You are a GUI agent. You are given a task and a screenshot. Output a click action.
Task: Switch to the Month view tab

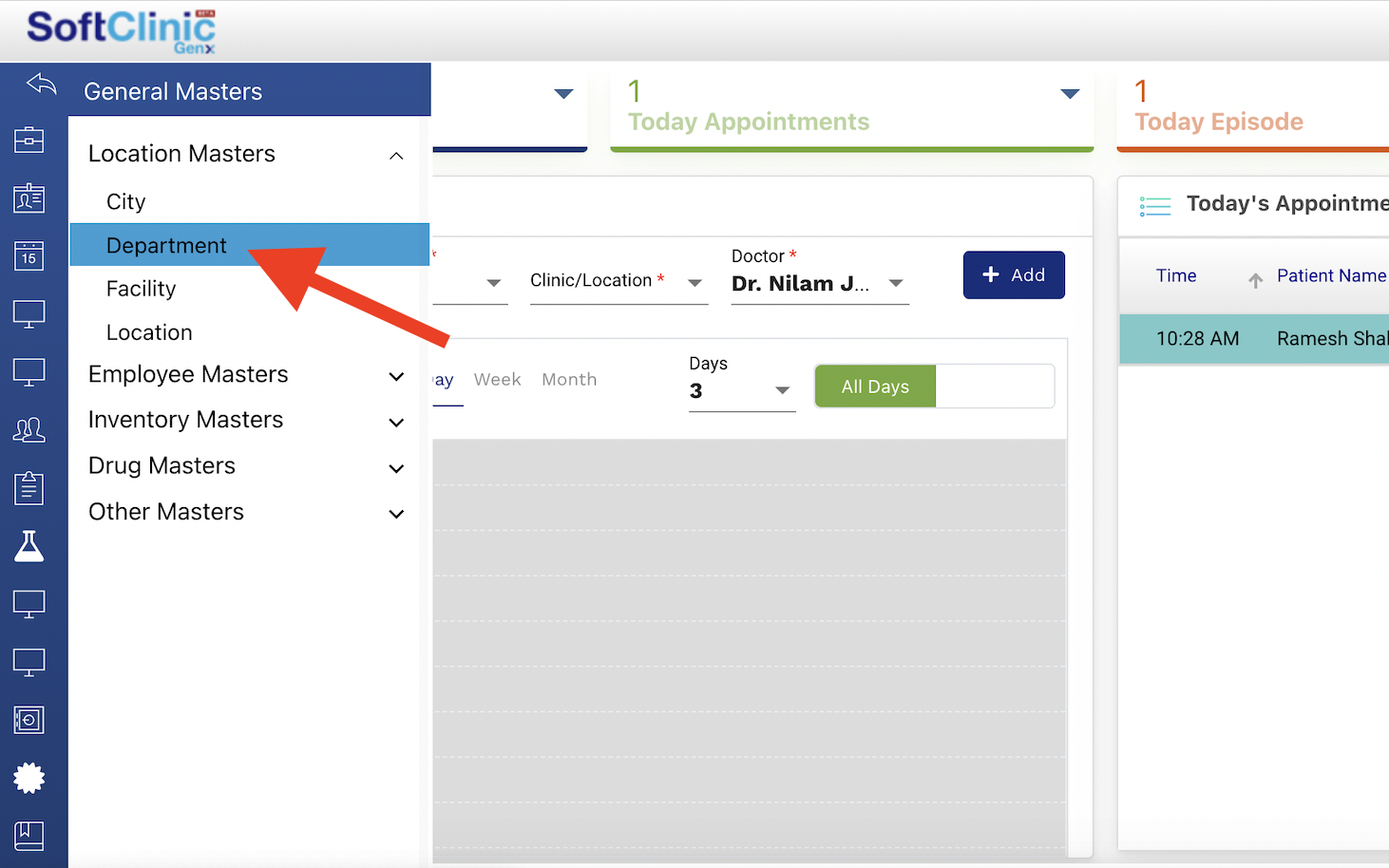pos(568,378)
